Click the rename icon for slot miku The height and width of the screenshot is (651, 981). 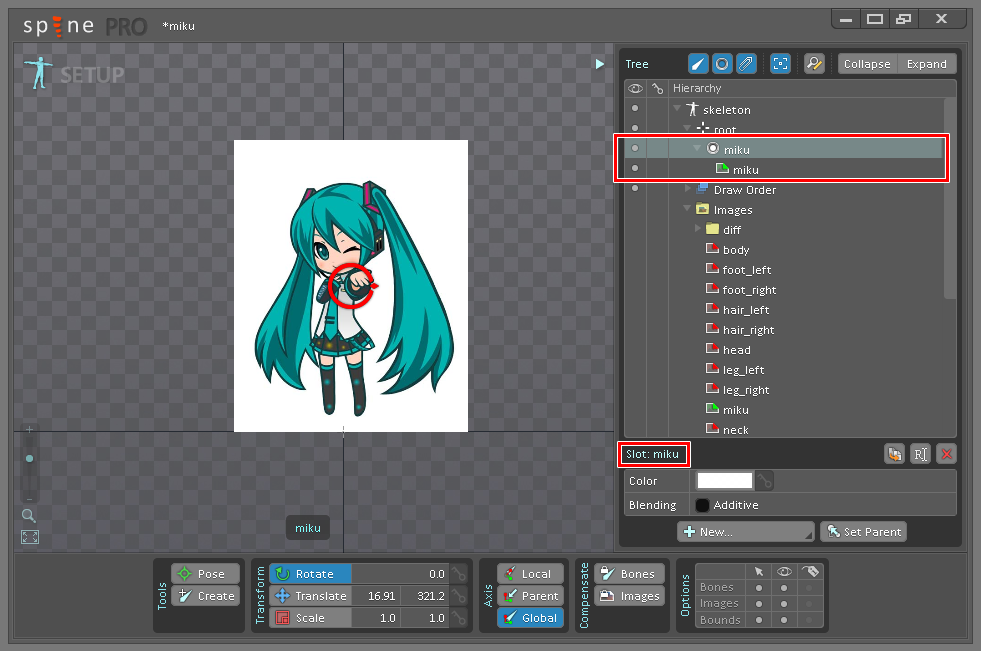click(x=920, y=454)
